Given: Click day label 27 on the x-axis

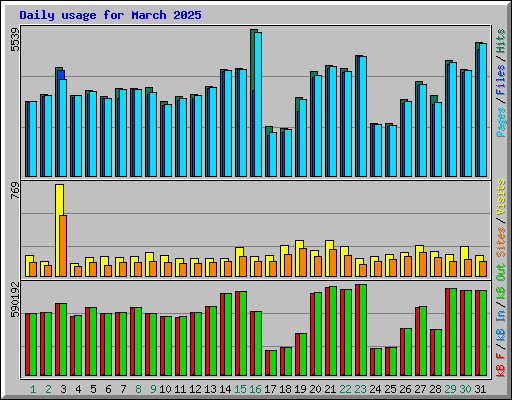Looking at the screenshot, I should 420,389.
